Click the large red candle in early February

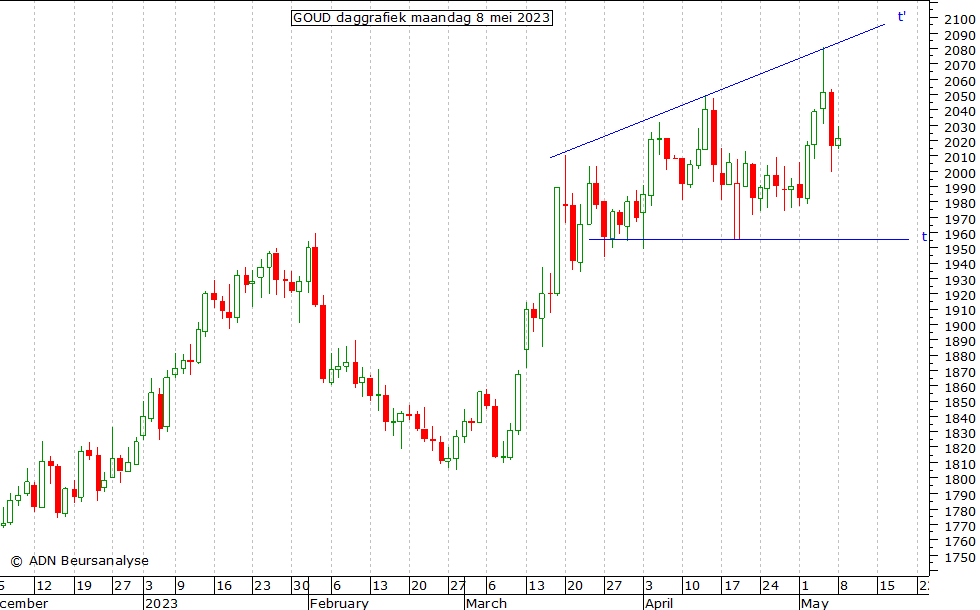click(323, 342)
